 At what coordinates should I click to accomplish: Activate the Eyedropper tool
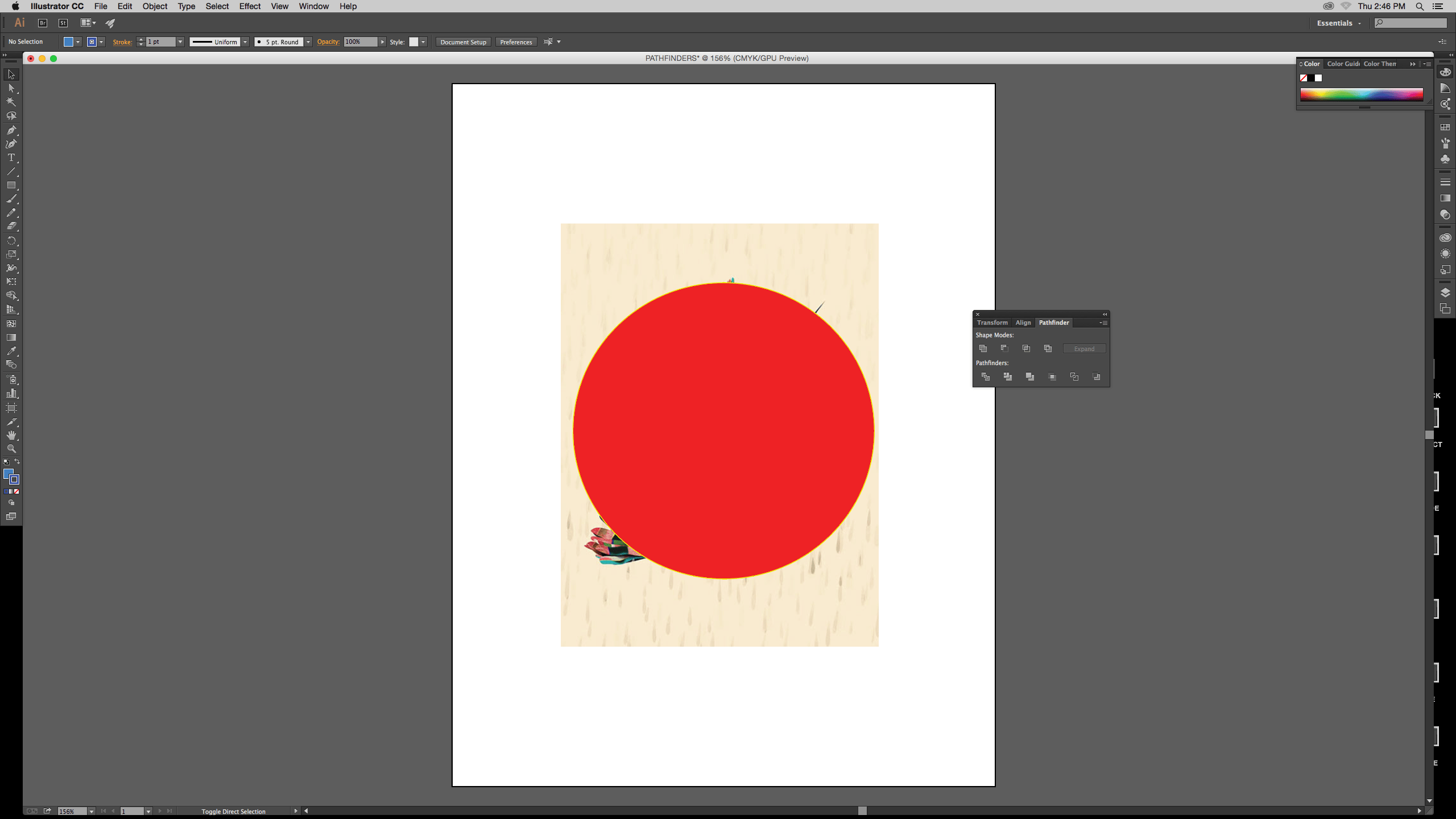11,351
